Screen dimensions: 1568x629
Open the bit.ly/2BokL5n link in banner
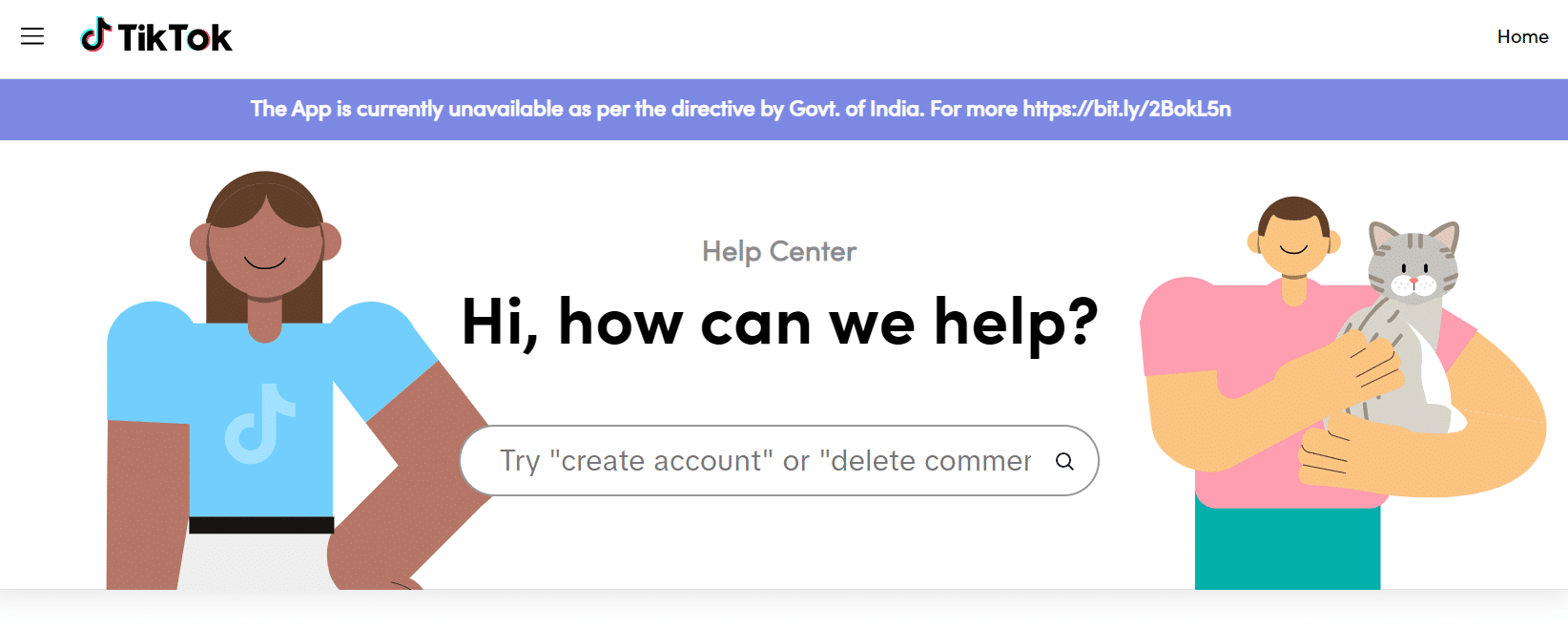[x=1126, y=109]
